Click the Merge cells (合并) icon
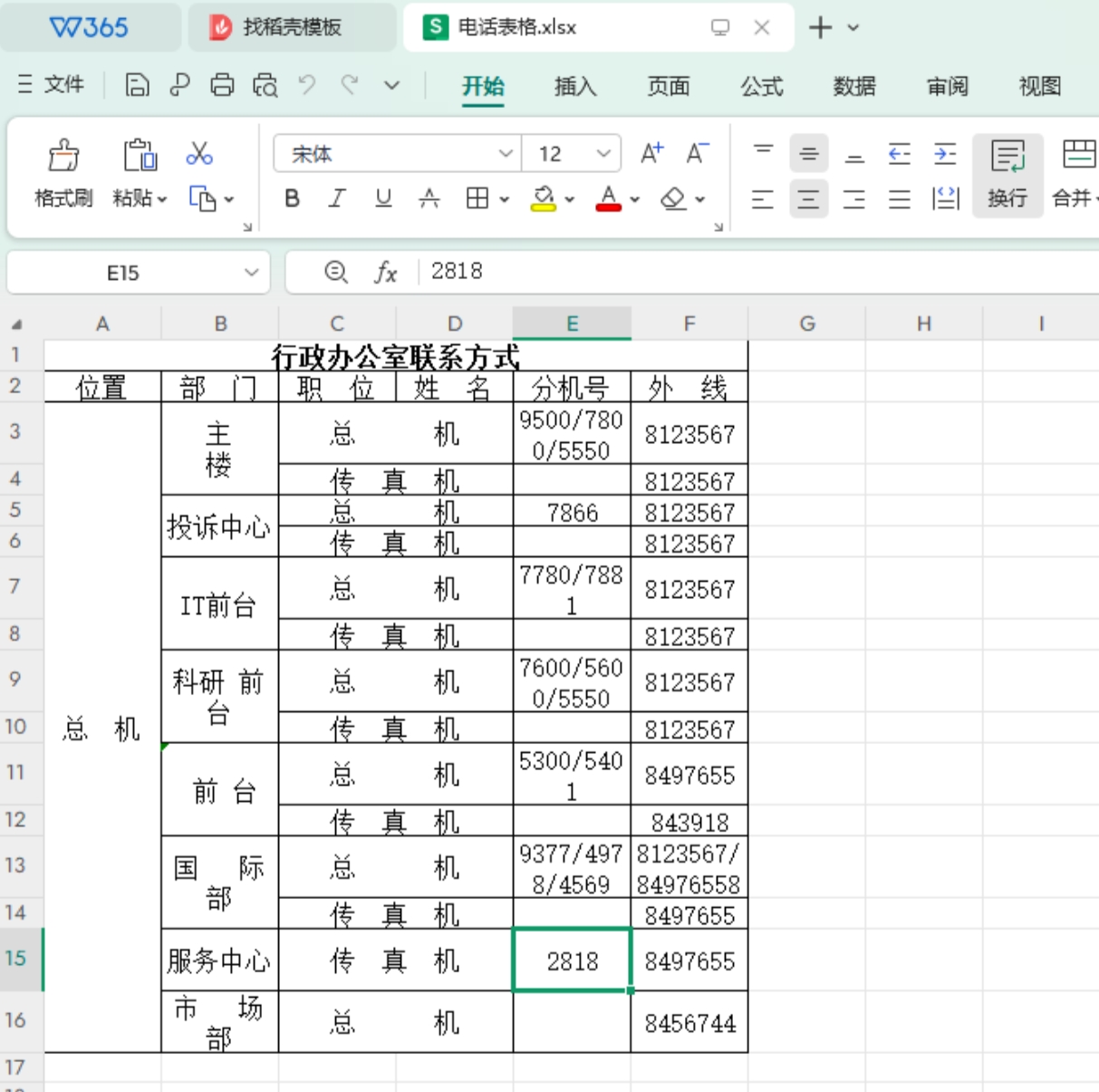The height and width of the screenshot is (1092, 1099). [1078, 156]
